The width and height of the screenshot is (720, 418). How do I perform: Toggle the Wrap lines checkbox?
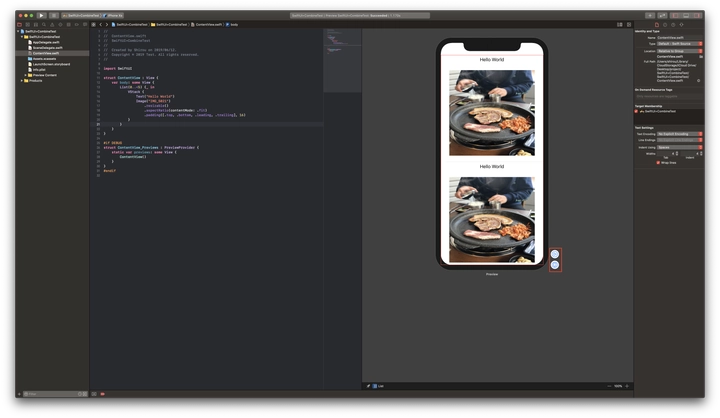[658, 162]
